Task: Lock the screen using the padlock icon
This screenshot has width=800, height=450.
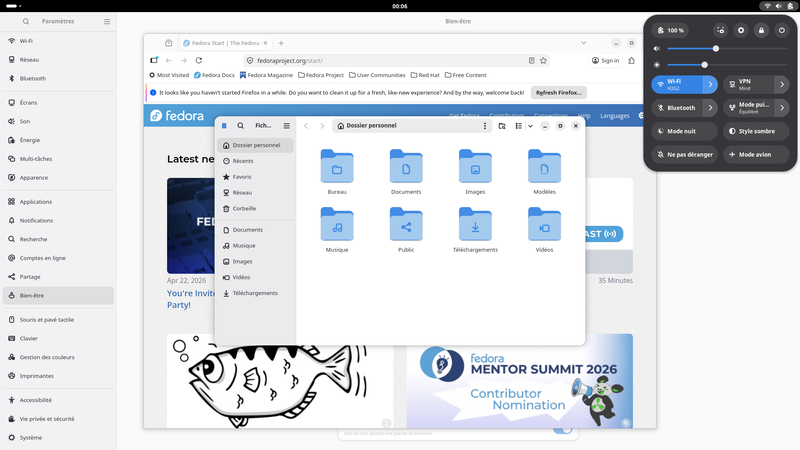Action: click(761, 31)
